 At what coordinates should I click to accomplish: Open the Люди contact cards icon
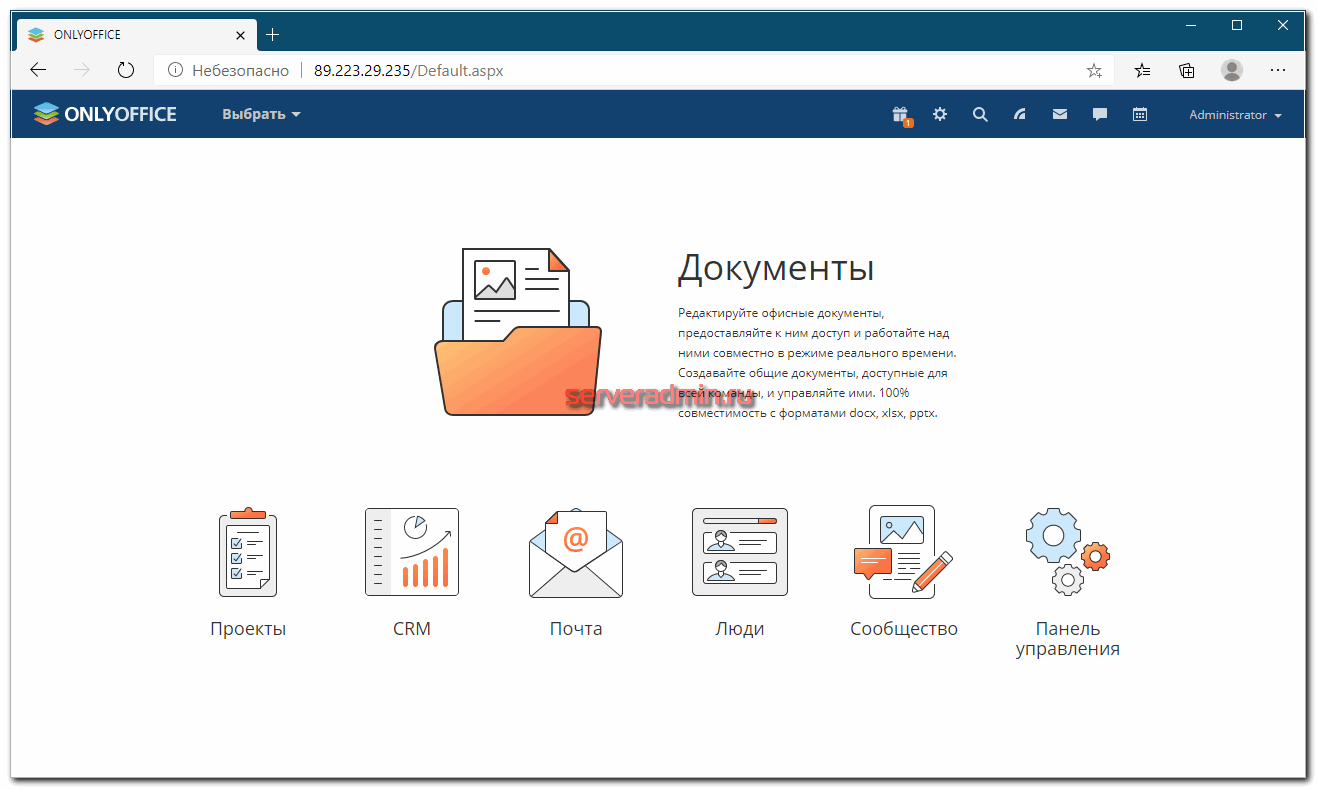[740, 552]
